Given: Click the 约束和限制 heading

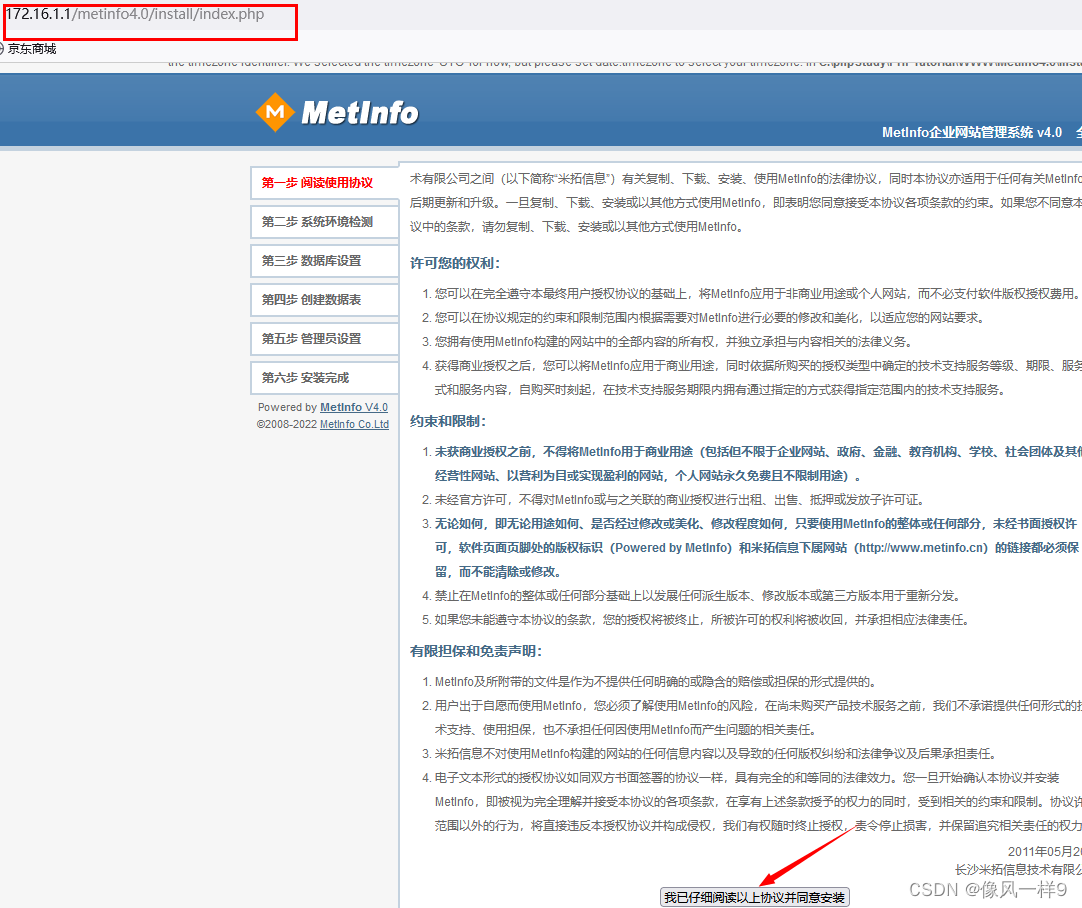Looking at the screenshot, I should [448, 421].
